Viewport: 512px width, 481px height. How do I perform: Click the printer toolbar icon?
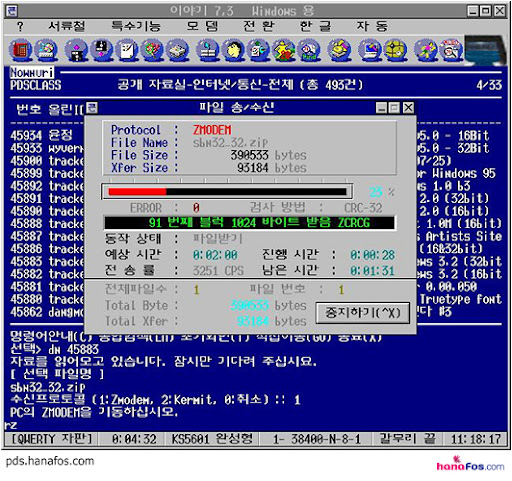[178, 50]
